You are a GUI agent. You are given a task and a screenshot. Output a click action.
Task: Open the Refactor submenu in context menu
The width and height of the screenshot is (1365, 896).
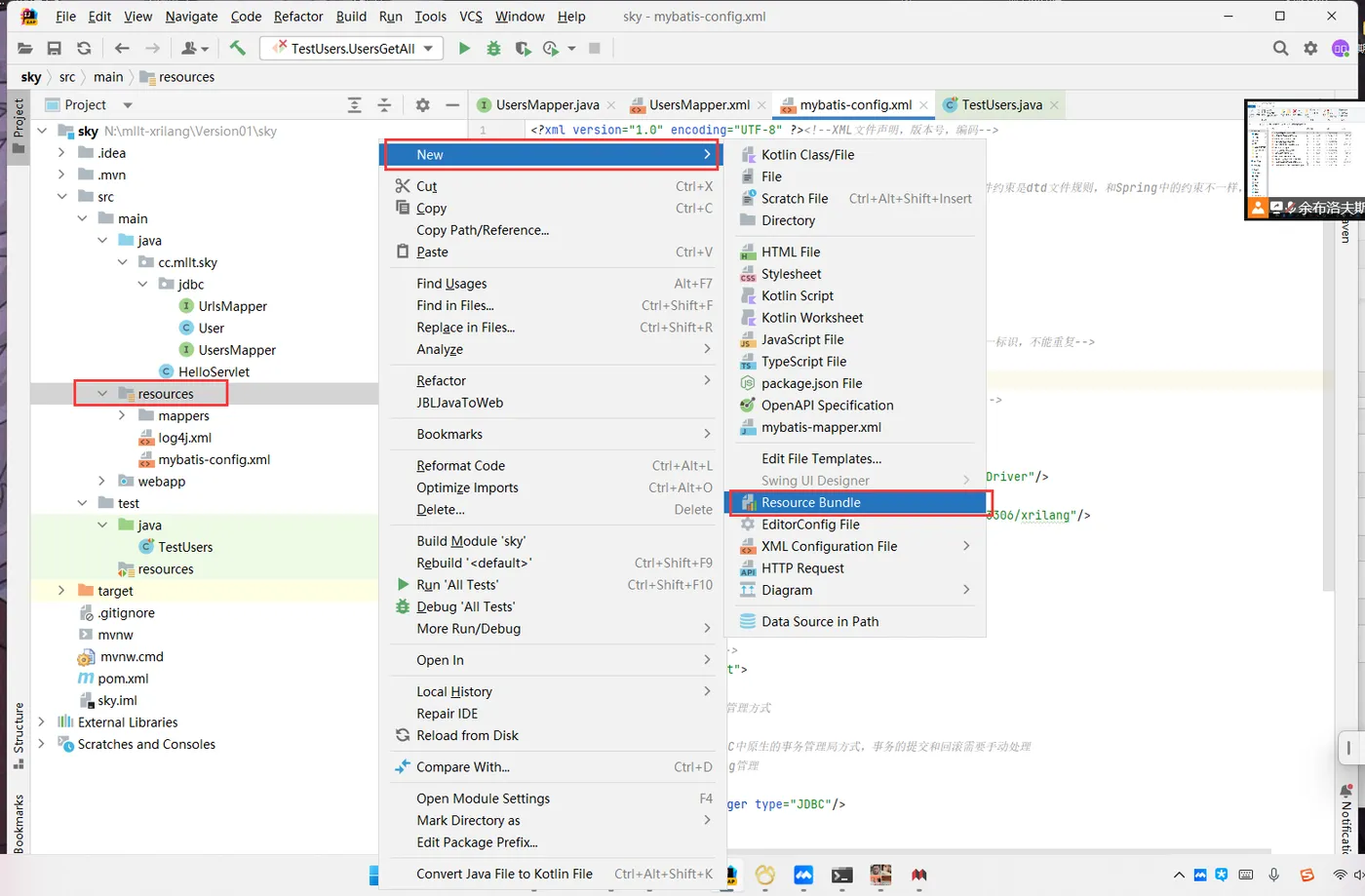click(553, 380)
